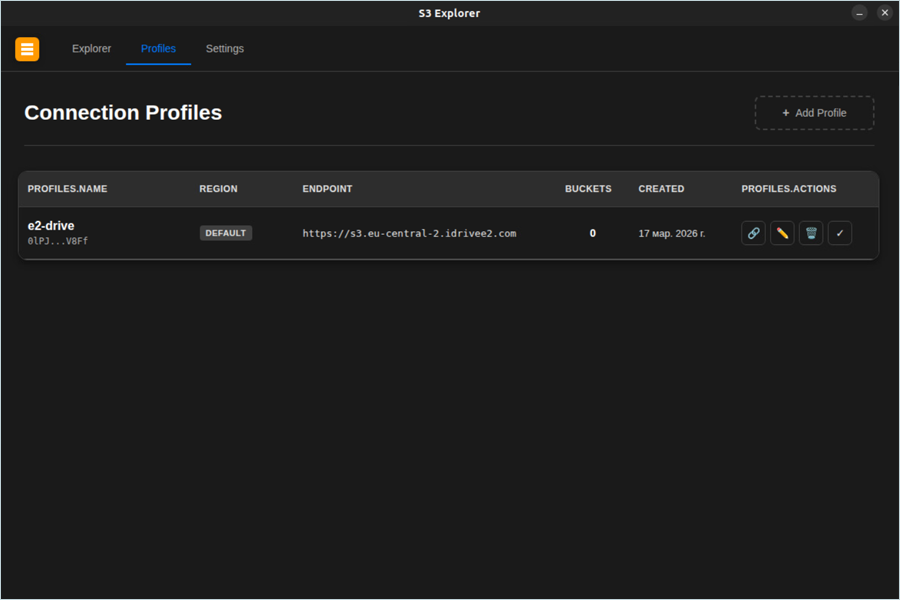Edit the e2-drive profile with pencil icon

782,233
